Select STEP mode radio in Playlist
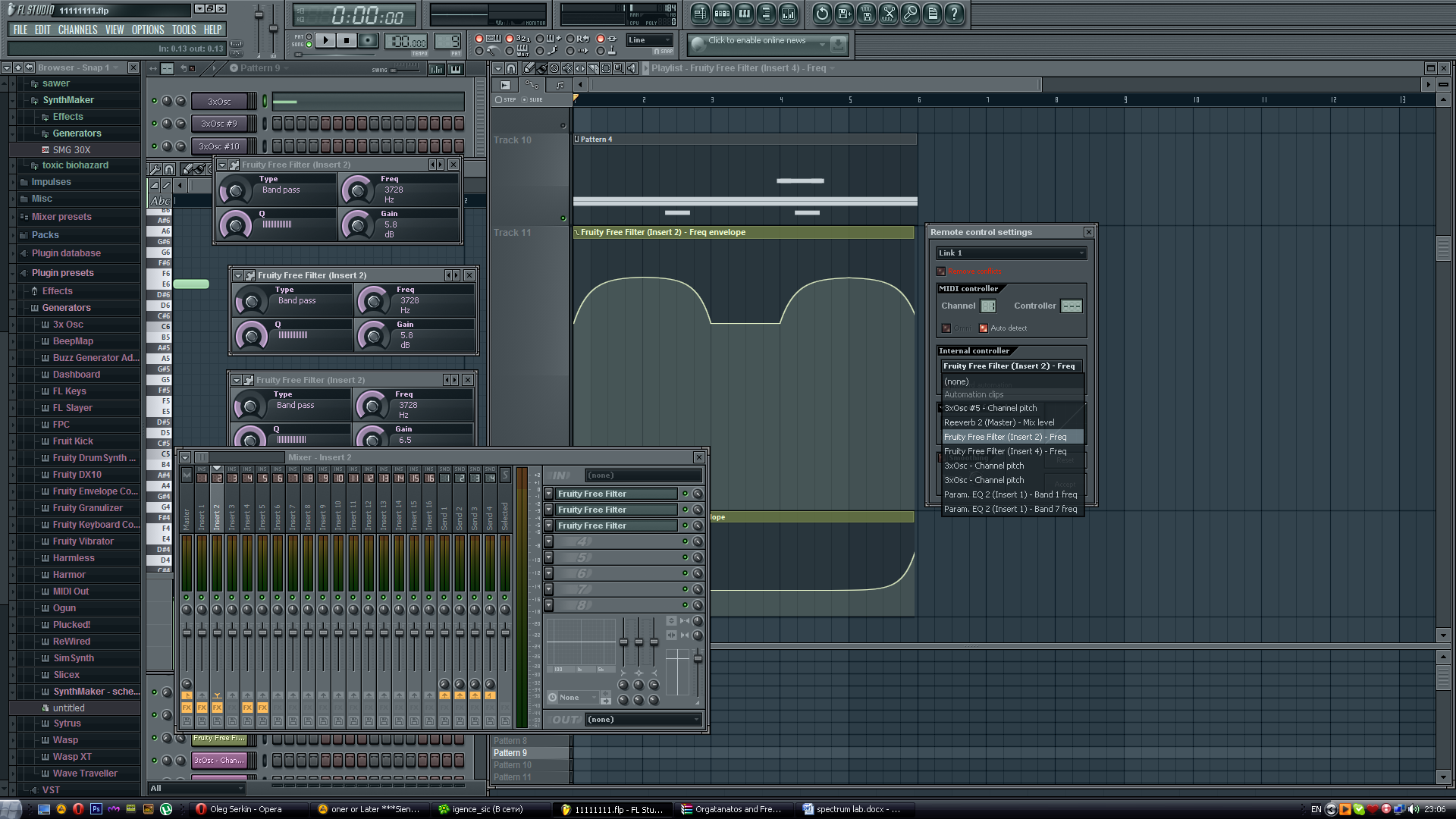 pos(498,99)
